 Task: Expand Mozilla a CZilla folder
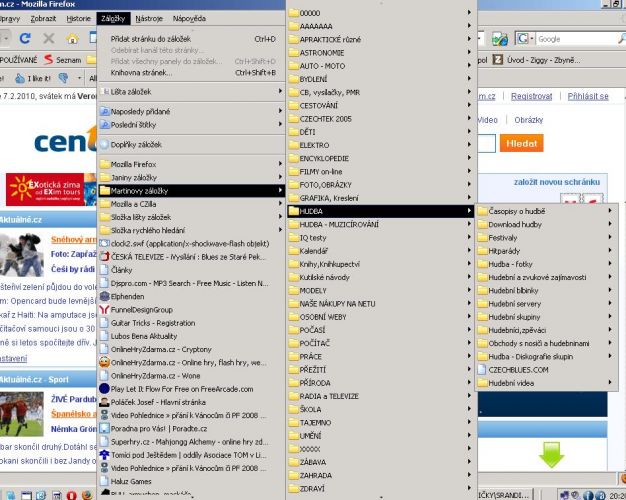(191, 204)
